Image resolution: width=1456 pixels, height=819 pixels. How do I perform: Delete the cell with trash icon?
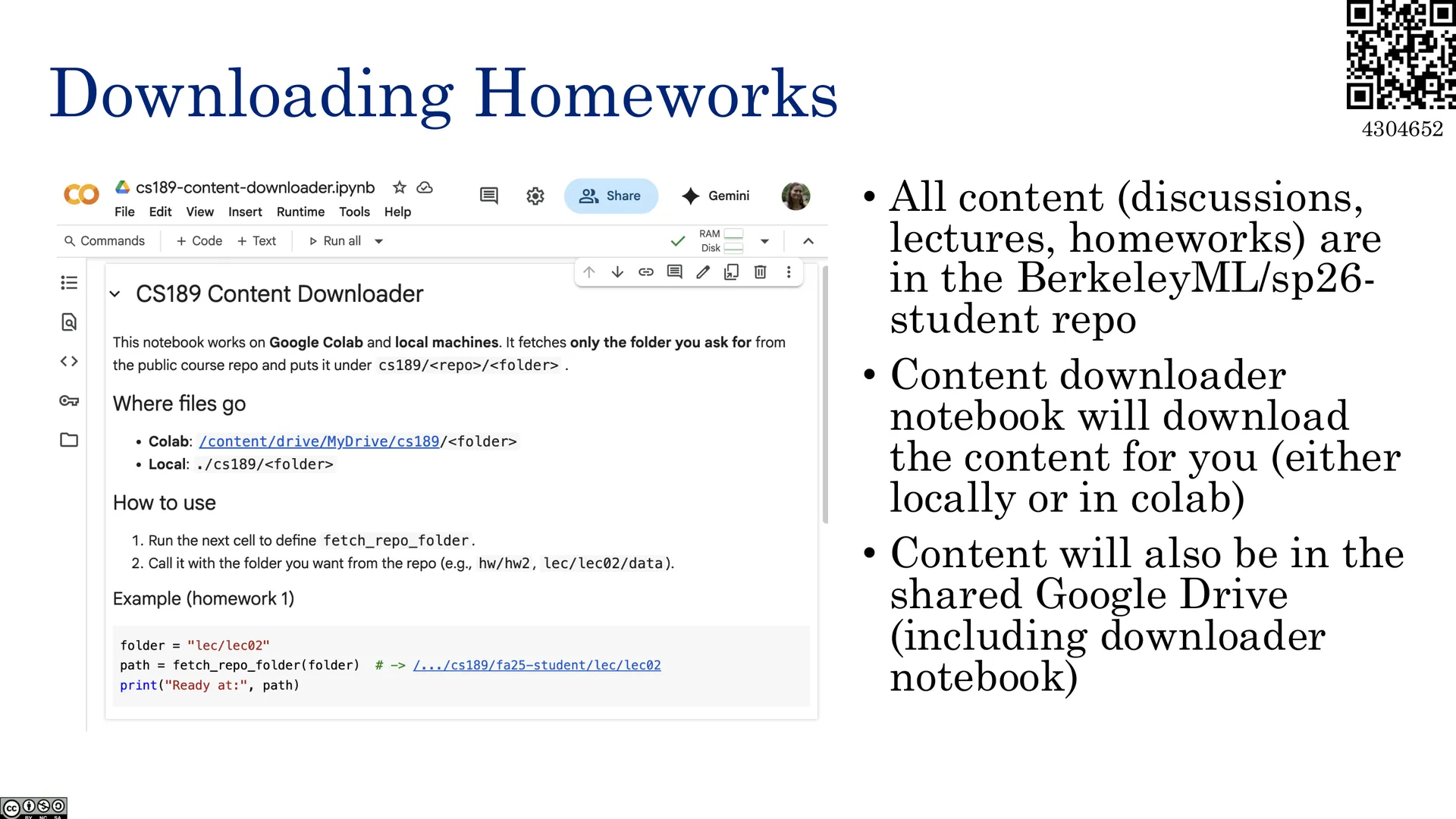tap(760, 271)
